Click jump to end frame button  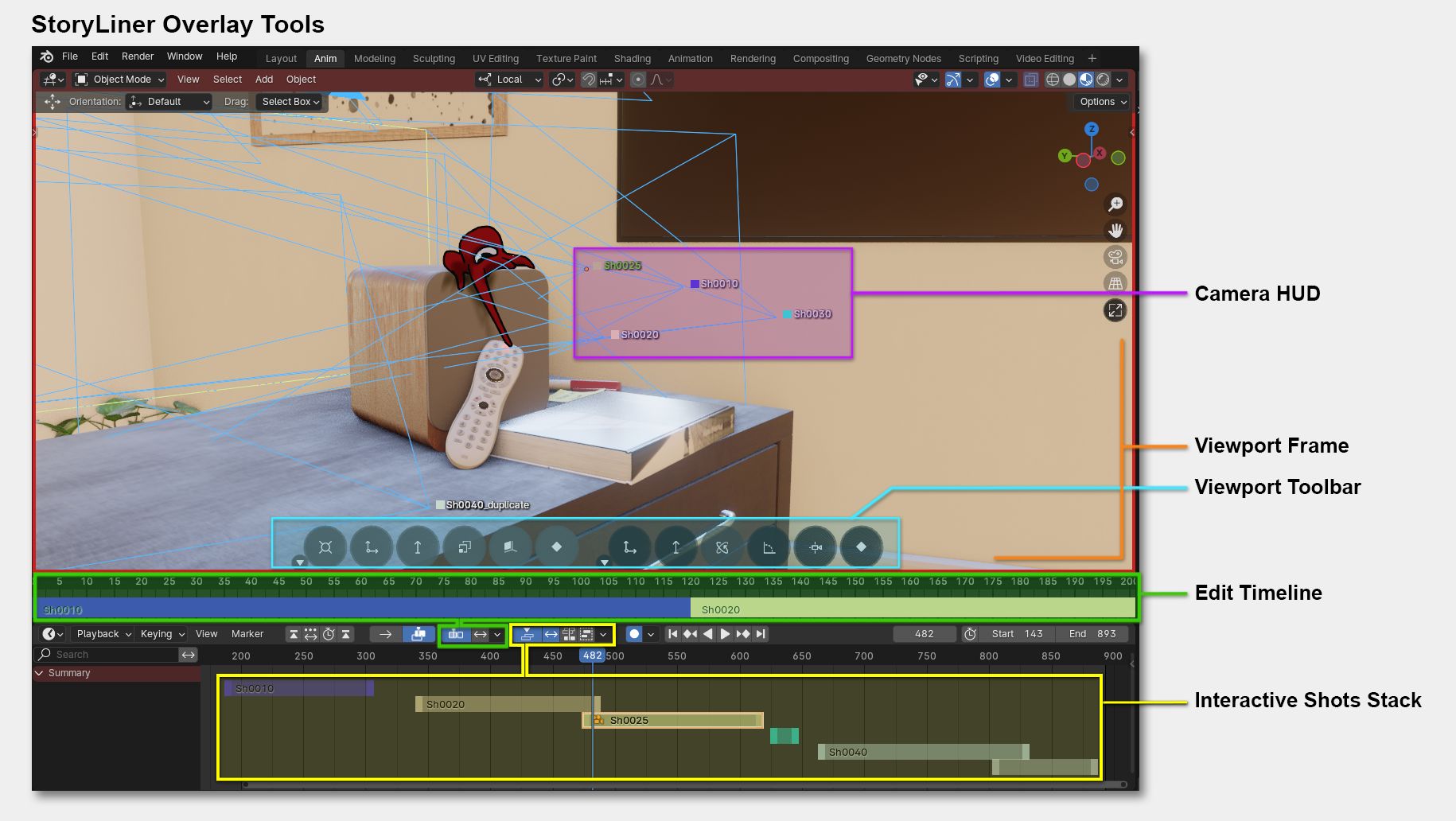click(x=761, y=634)
